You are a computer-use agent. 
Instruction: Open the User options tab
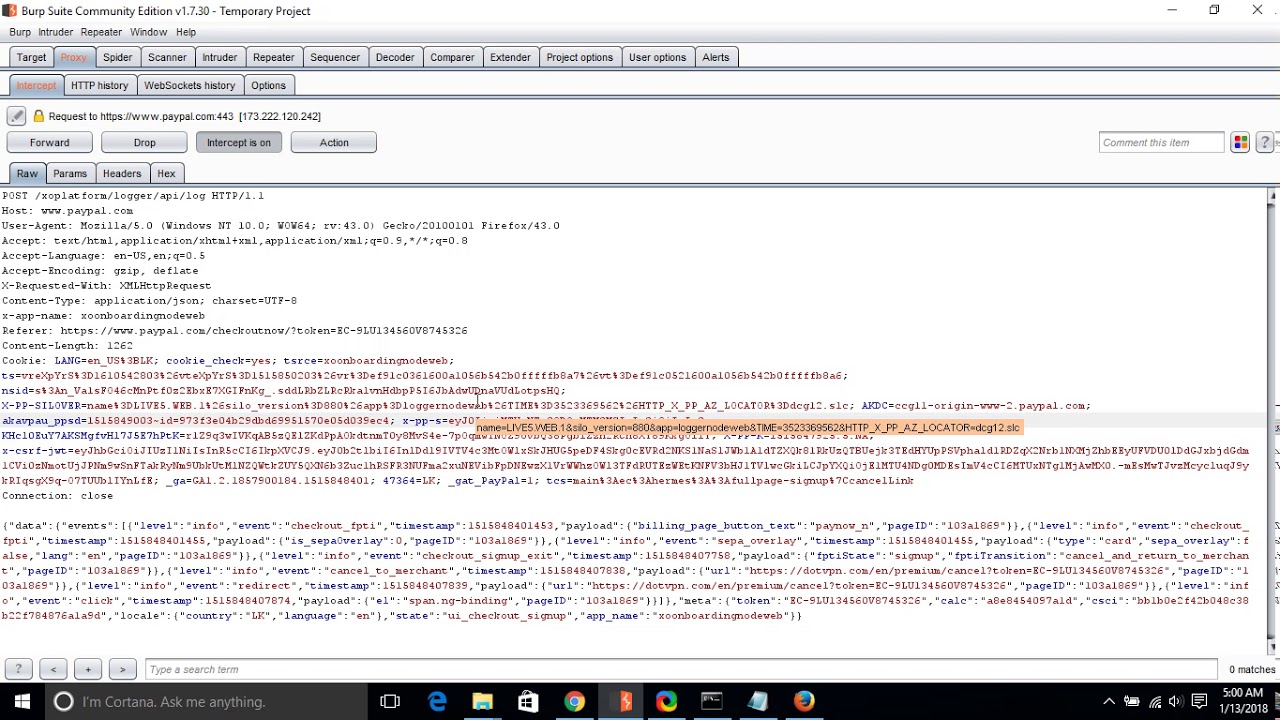657,57
